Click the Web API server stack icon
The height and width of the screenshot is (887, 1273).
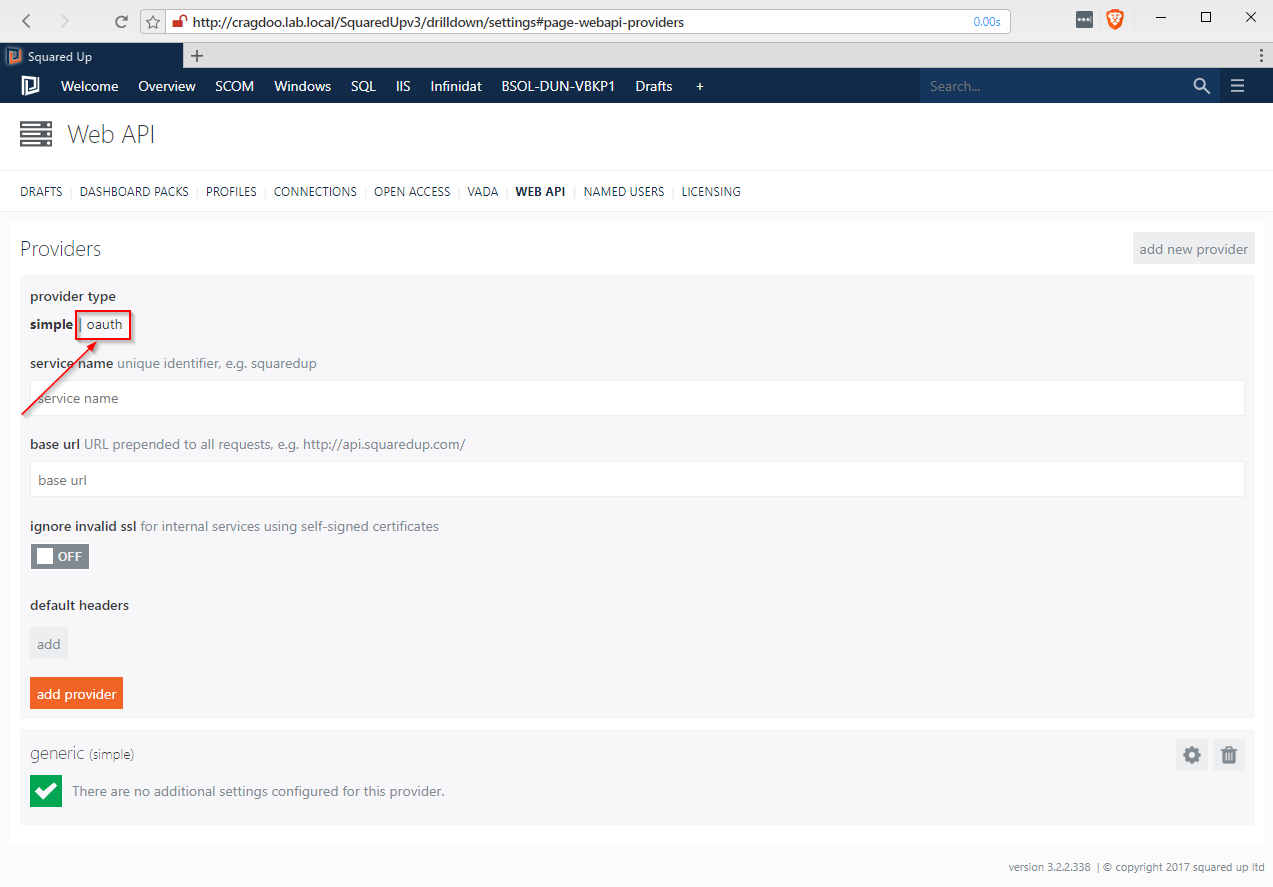36,134
